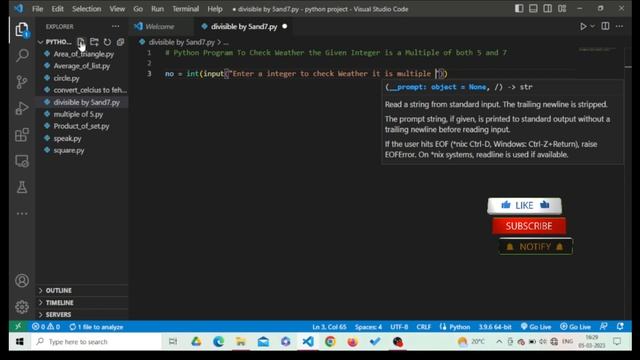Screen dimensions: 640x360
Task: Create a new folder in the explorer
Action: 94,42
